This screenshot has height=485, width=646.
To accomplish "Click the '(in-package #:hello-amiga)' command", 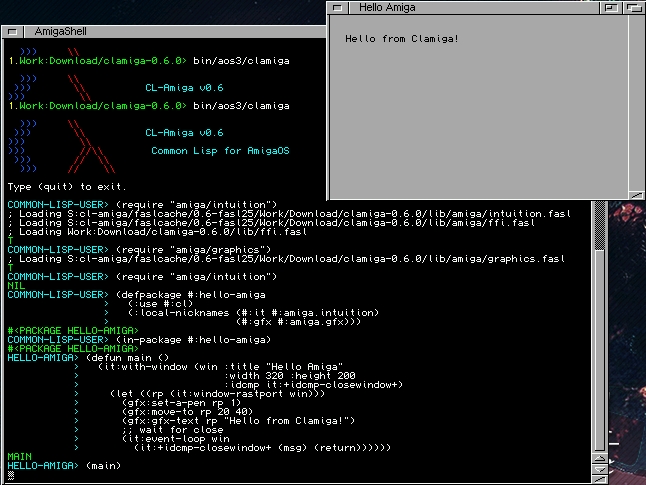I will (193, 340).
